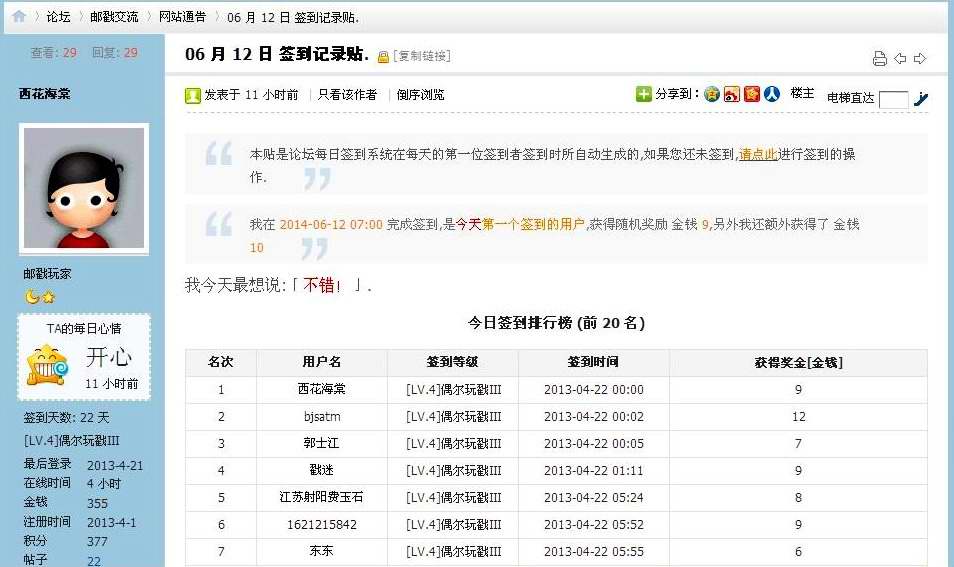
Task: Click the 帖子 count 22 link
Action: (94, 561)
